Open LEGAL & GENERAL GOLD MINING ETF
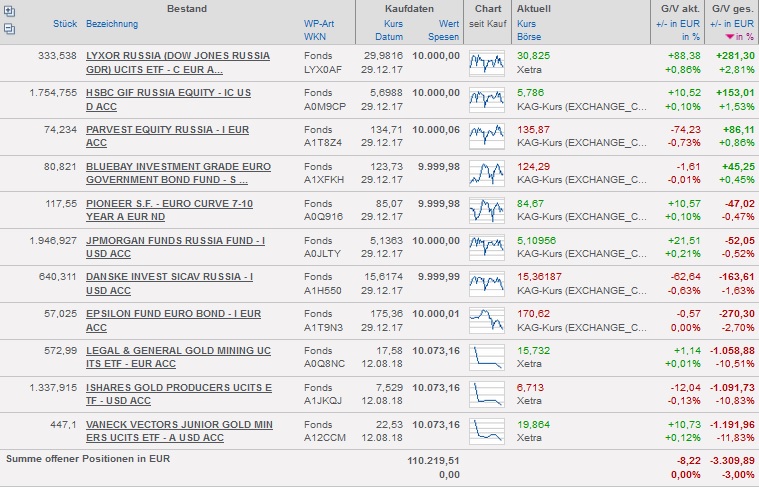Screen dimensions: 759x487 (x=179, y=357)
